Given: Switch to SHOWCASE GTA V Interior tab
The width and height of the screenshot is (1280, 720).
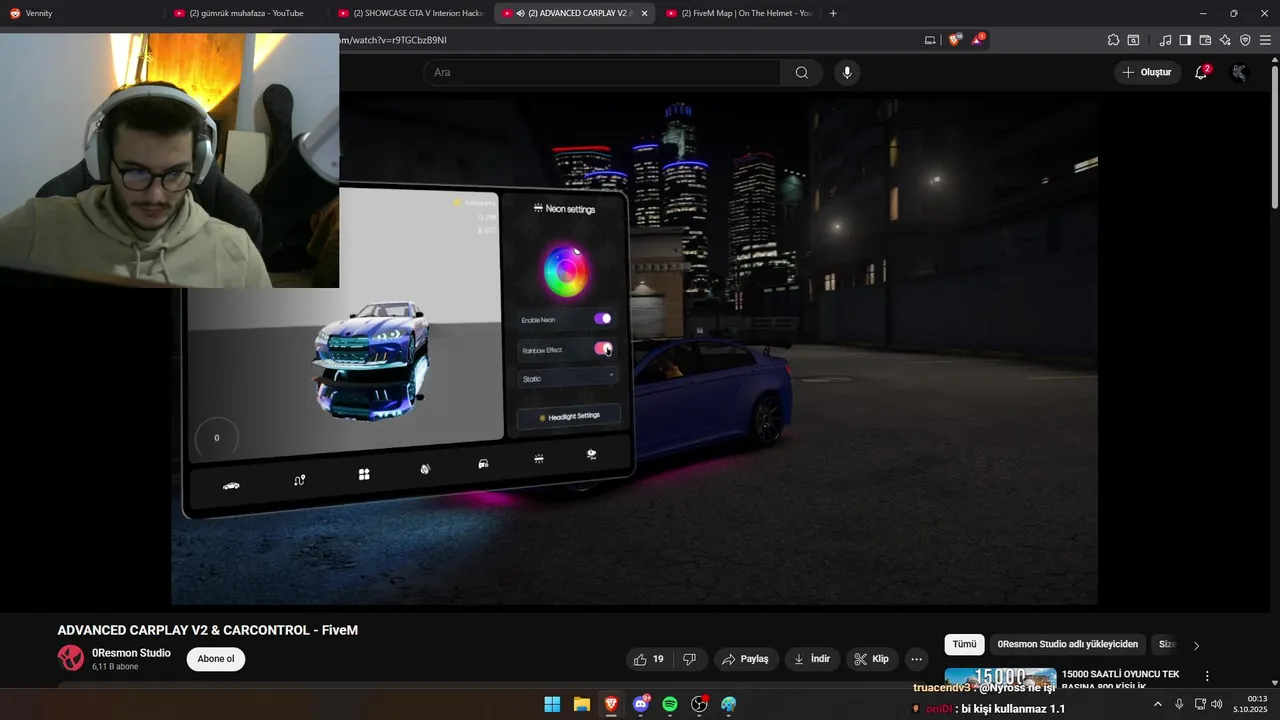Looking at the screenshot, I should tap(410, 13).
